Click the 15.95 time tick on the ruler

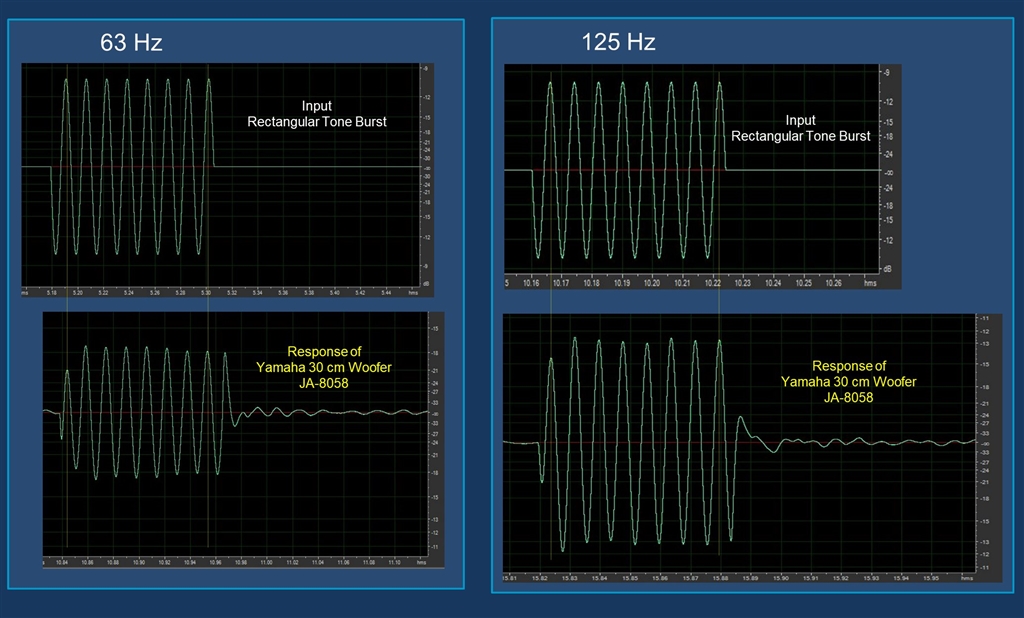click(931, 578)
